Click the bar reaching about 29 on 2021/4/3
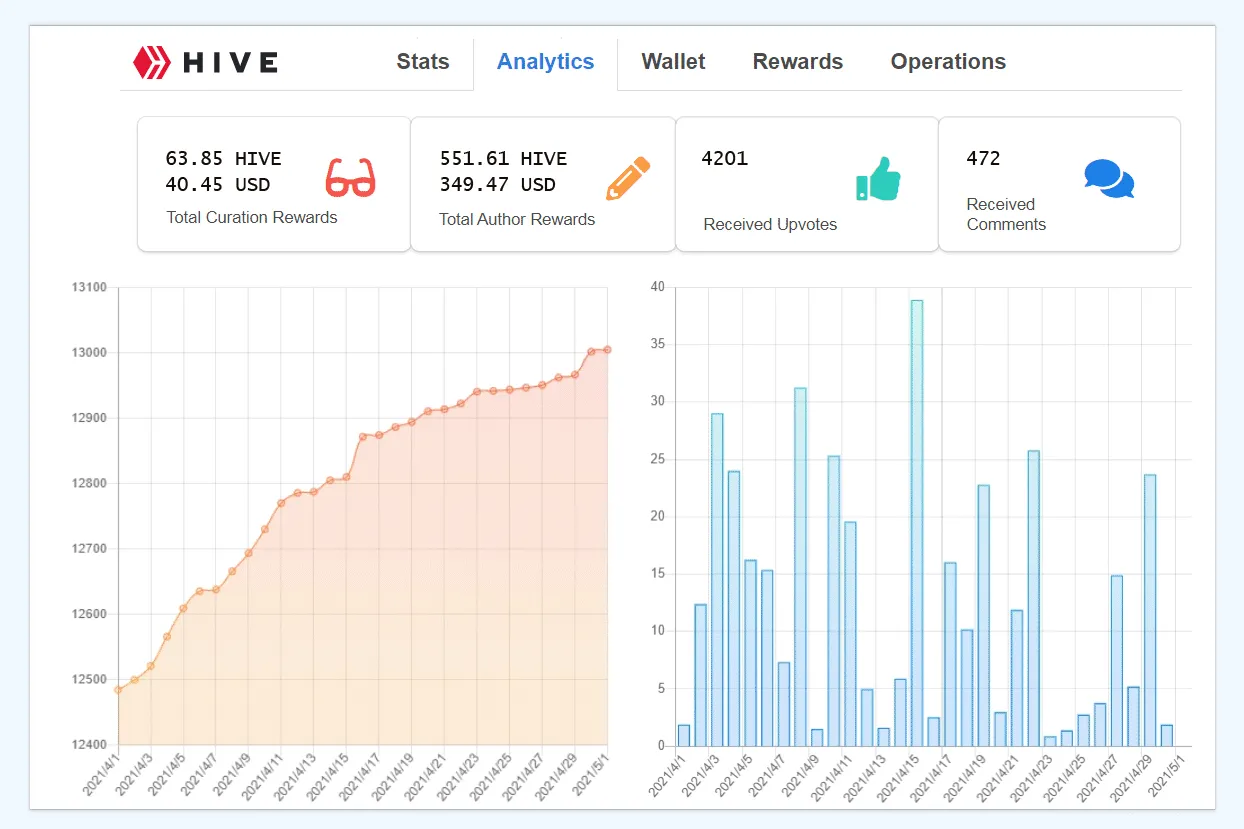The image size is (1244, 829). [x=717, y=580]
